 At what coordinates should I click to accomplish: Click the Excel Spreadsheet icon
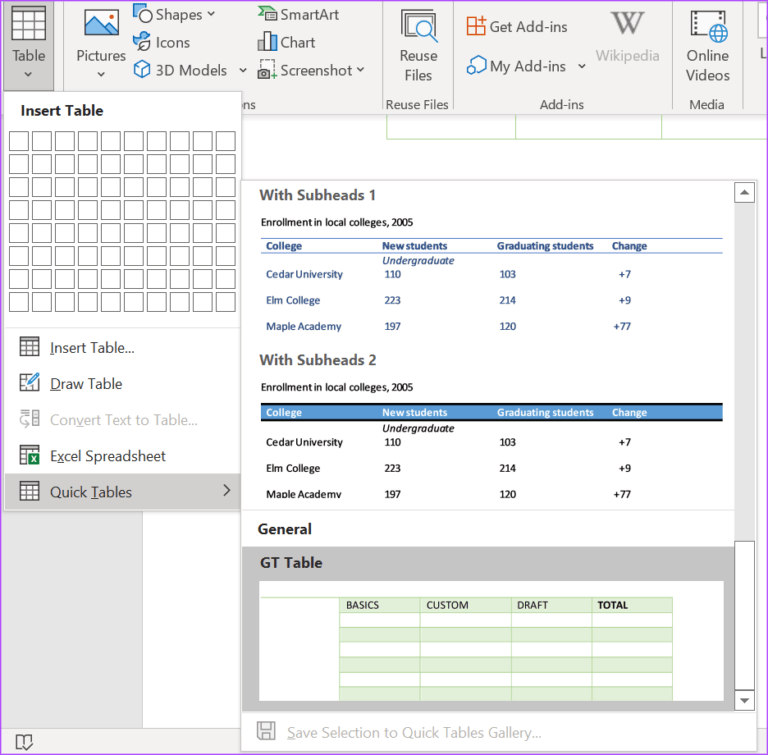tap(29, 455)
